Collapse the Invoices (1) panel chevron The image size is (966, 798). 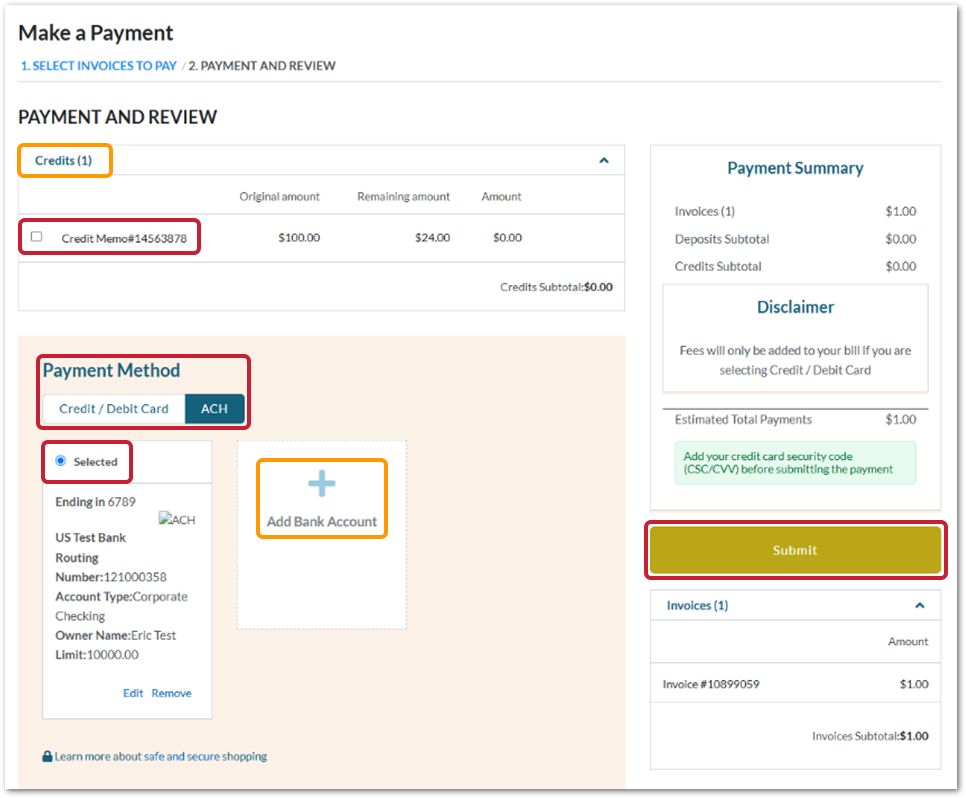coord(919,605)
